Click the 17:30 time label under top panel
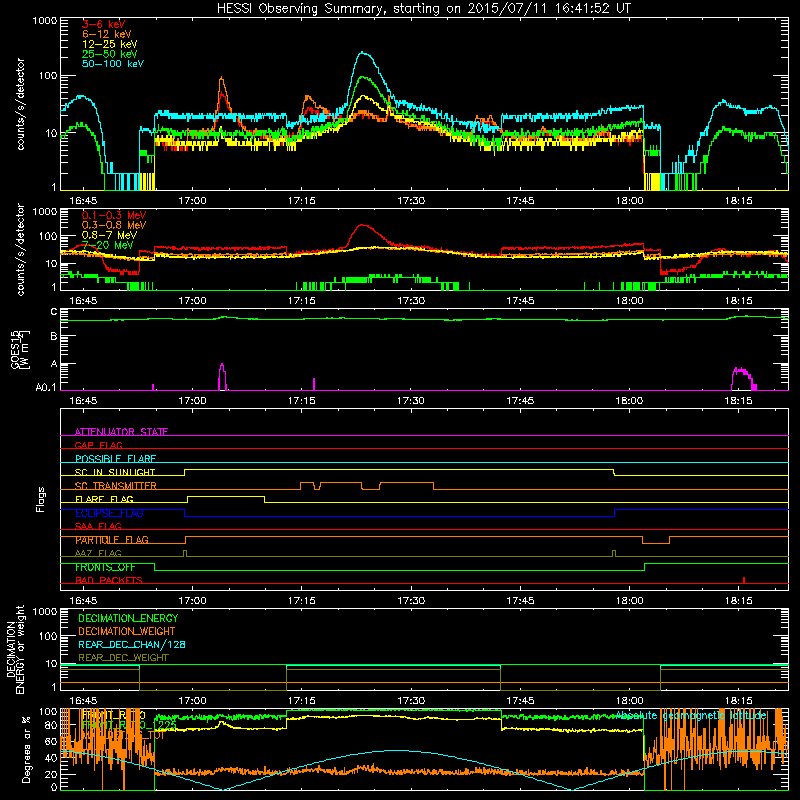This screenshot has width=800, height=800. pos(411,201)
